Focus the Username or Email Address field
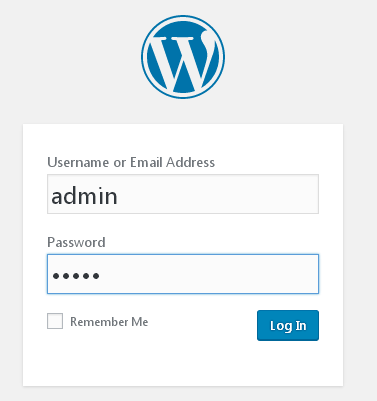 point(183,194)
